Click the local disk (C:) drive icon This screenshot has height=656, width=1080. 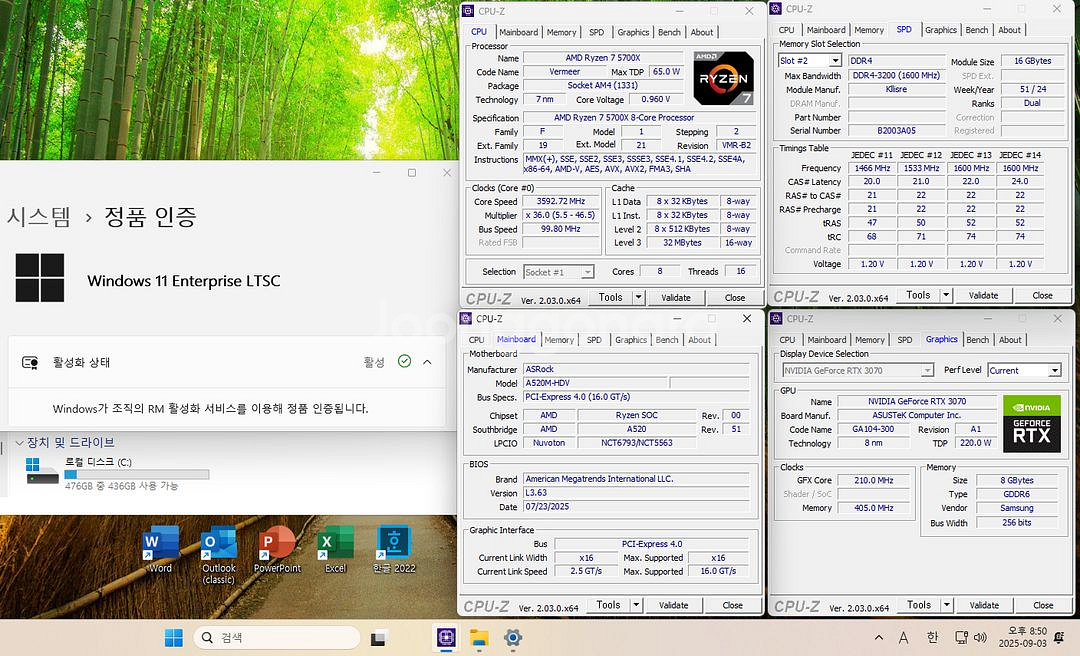tap(42, 471)
